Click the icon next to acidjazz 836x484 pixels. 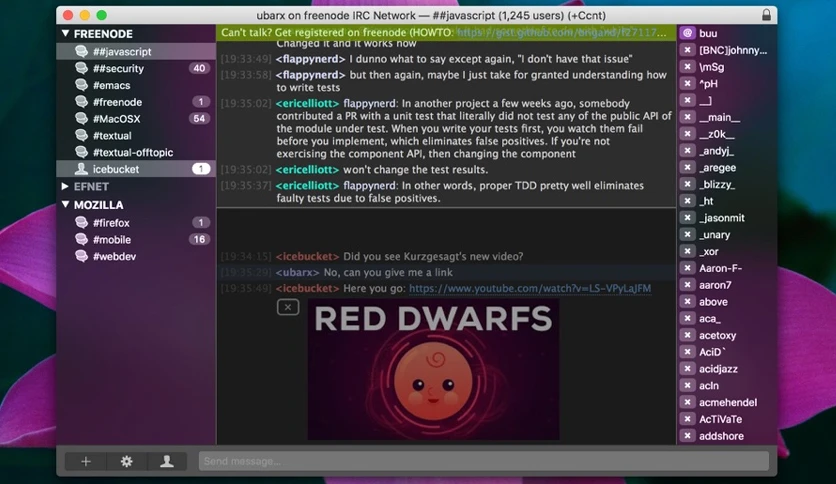pos(687,369)
